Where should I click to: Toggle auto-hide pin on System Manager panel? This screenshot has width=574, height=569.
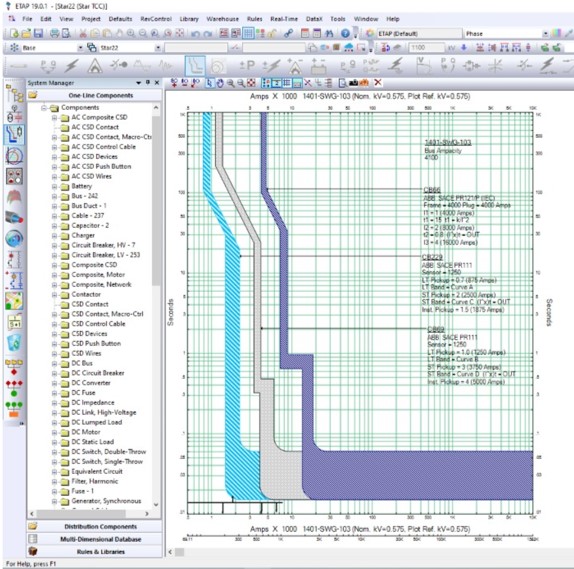point(148,82)
